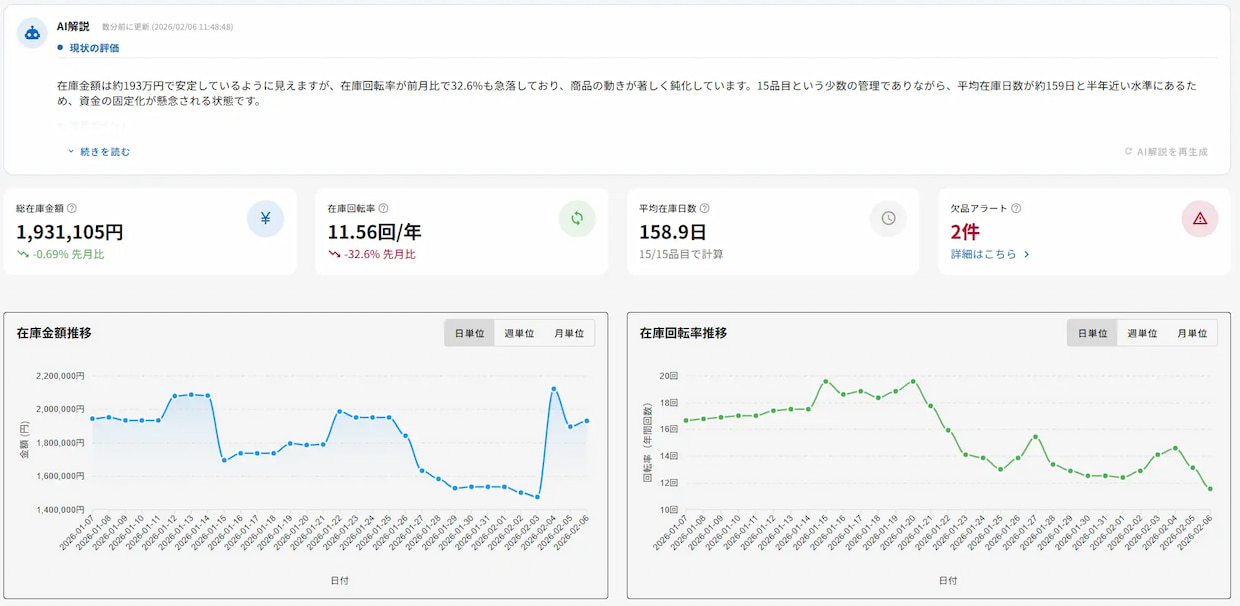This screenshot has width=1240, height=606.
Task: Click help icon next to 欠品アラート
Action: [x=1016, y=209]
